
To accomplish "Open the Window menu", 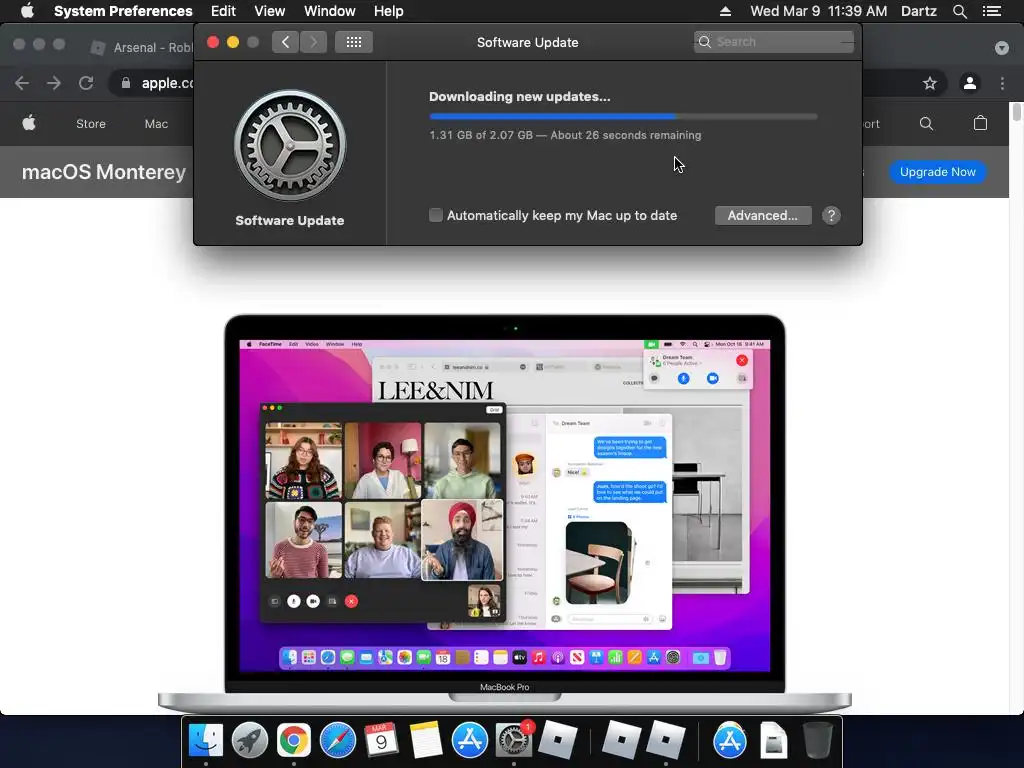I will click(x=329, y=11).
